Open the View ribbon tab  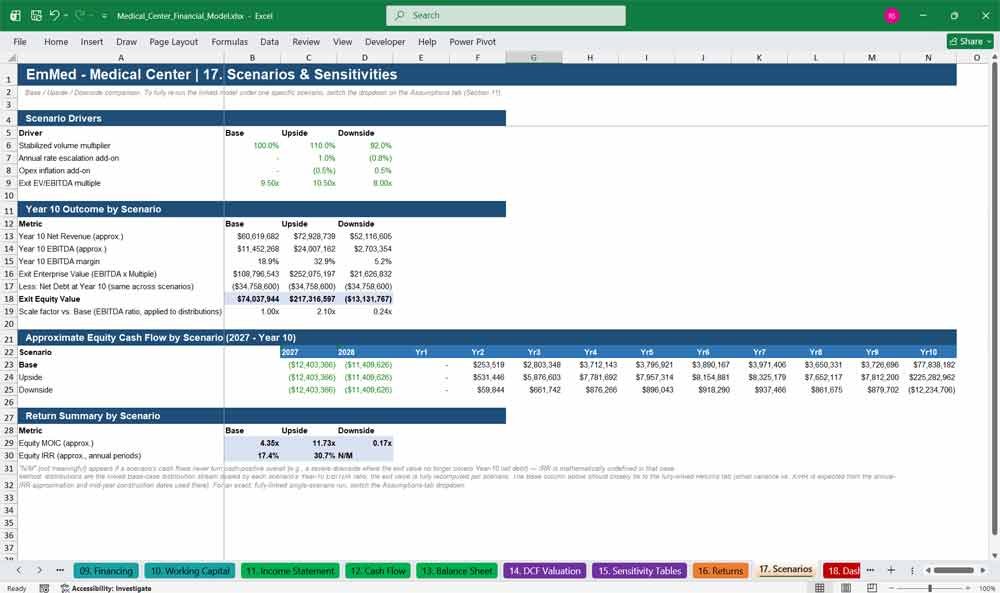(342, 41)
